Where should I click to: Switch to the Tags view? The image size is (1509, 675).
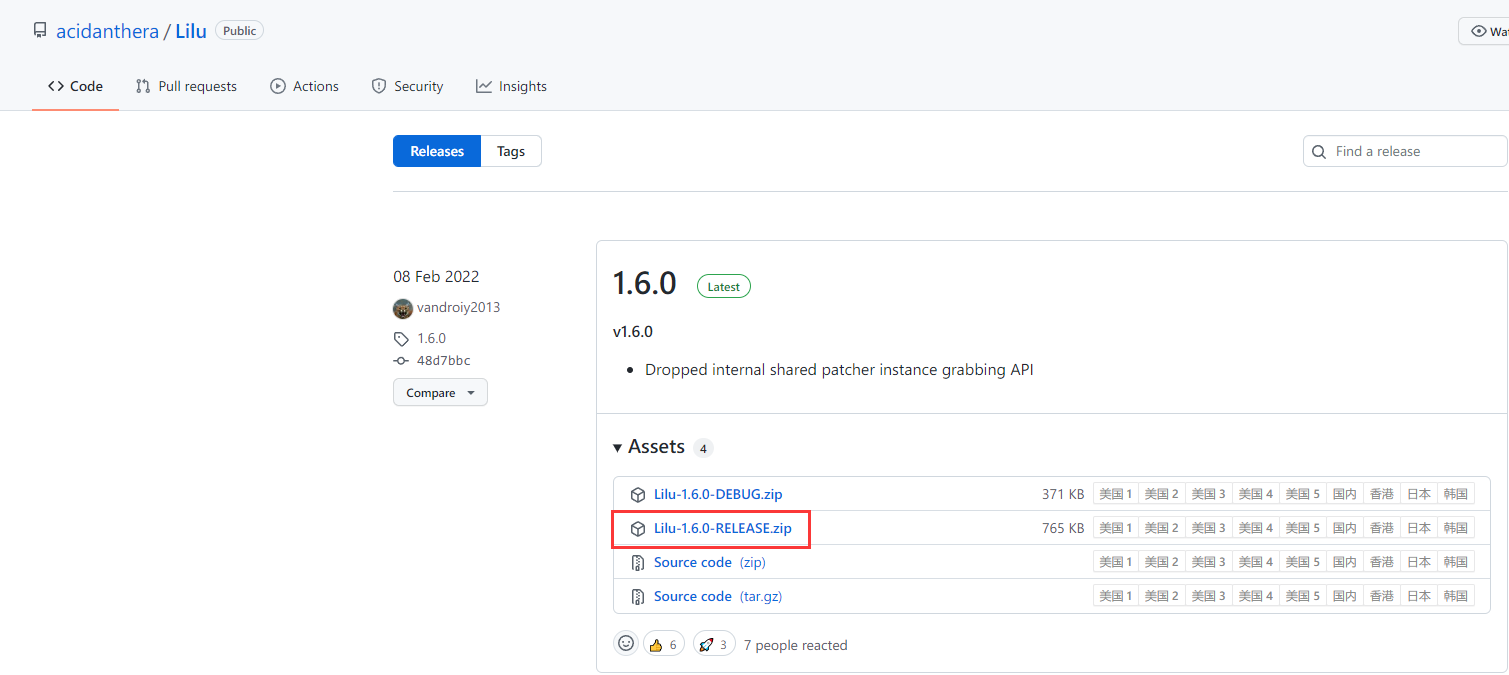[510, 151]
